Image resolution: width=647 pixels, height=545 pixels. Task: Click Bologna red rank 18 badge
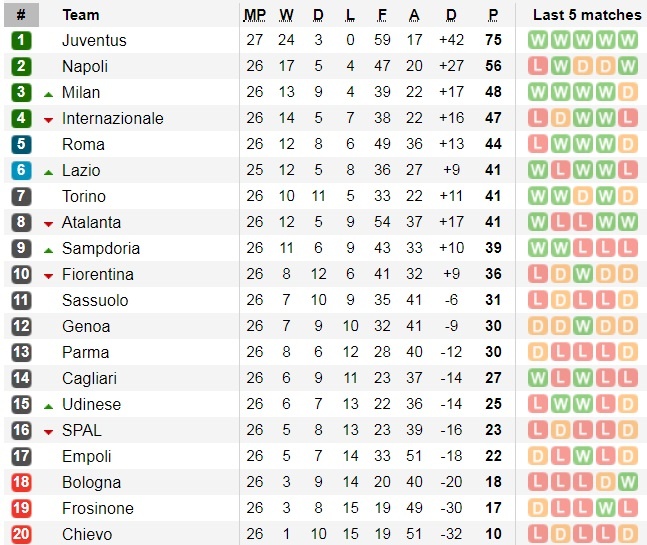coord(22,483)
